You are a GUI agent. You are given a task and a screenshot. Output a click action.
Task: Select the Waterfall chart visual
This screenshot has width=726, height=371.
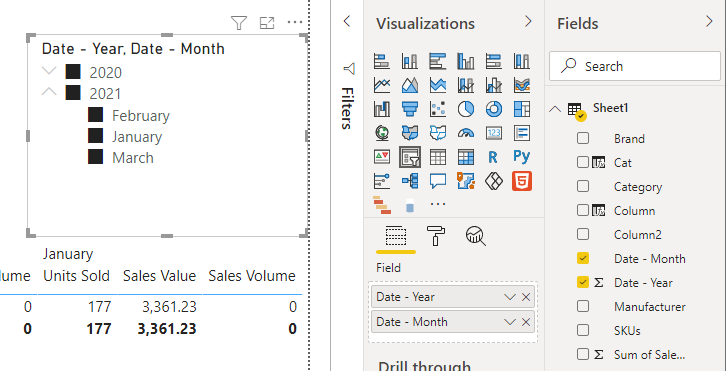[x=382, y=109]
